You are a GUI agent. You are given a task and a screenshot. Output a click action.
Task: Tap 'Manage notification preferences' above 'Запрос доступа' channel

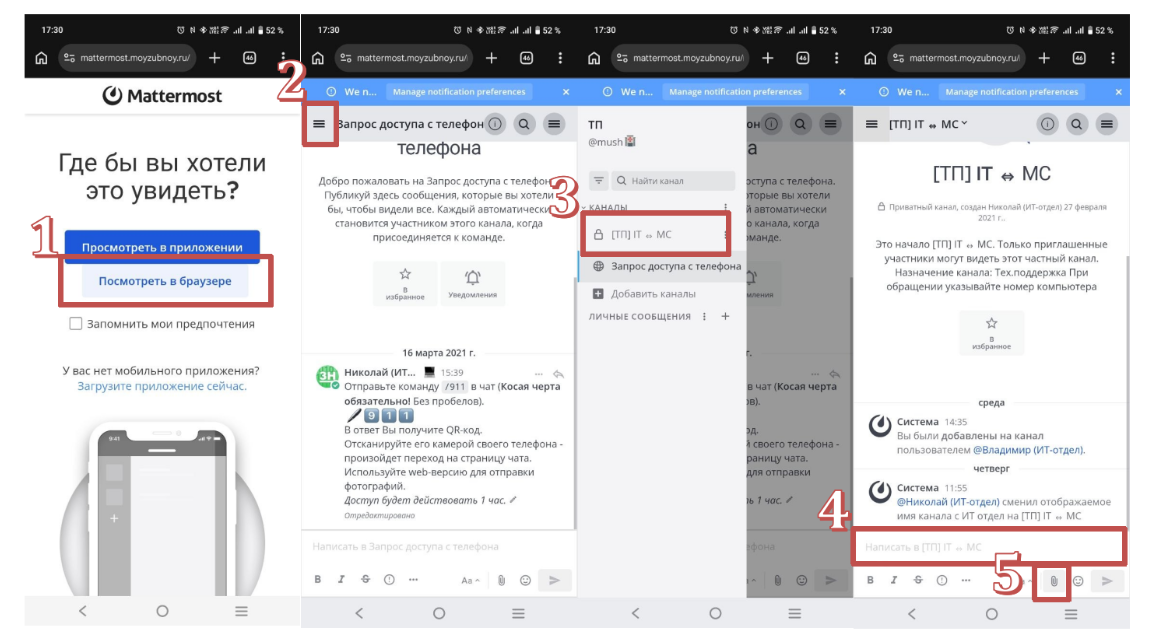pyautogui.click(x=459, y=92)
